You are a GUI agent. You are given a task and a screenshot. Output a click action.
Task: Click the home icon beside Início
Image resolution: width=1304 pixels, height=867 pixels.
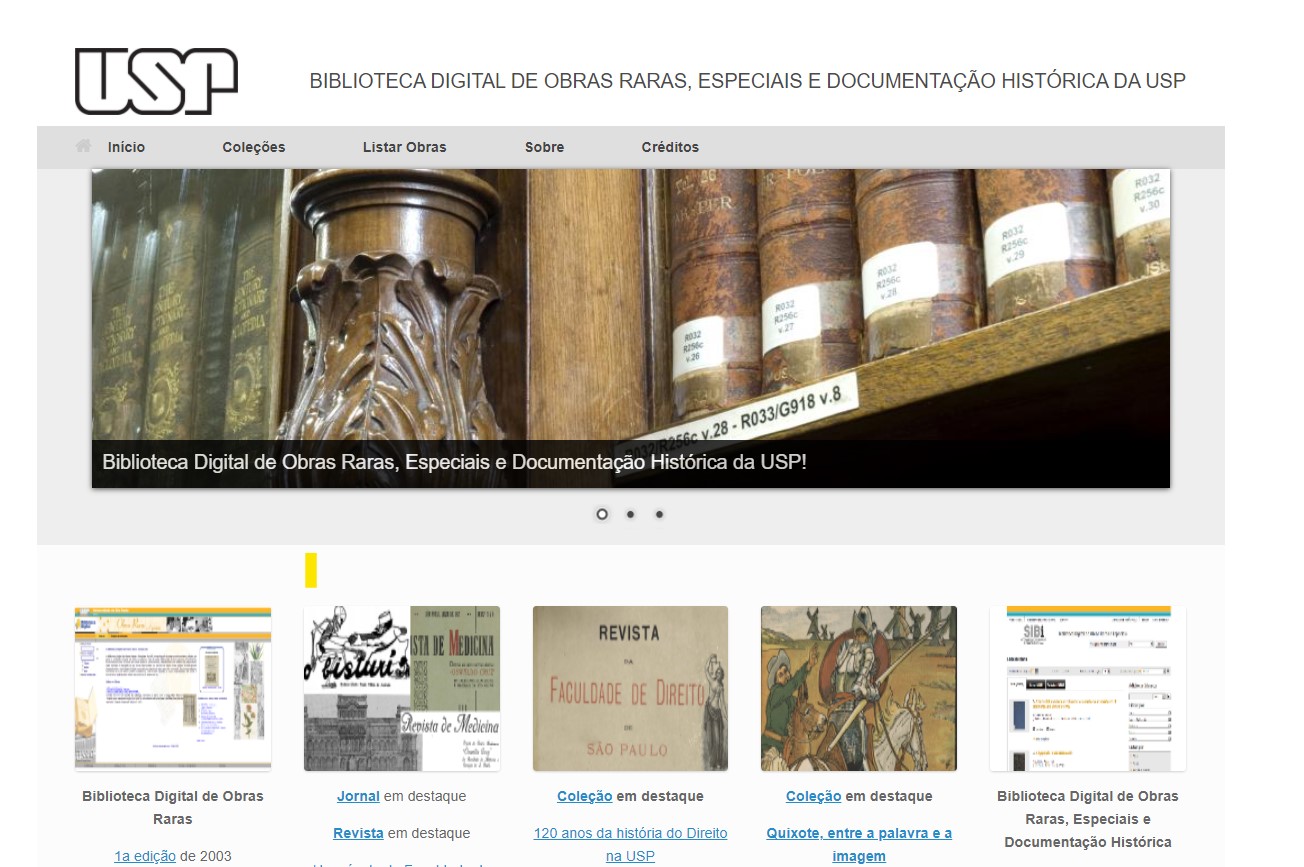pos(84,146)
